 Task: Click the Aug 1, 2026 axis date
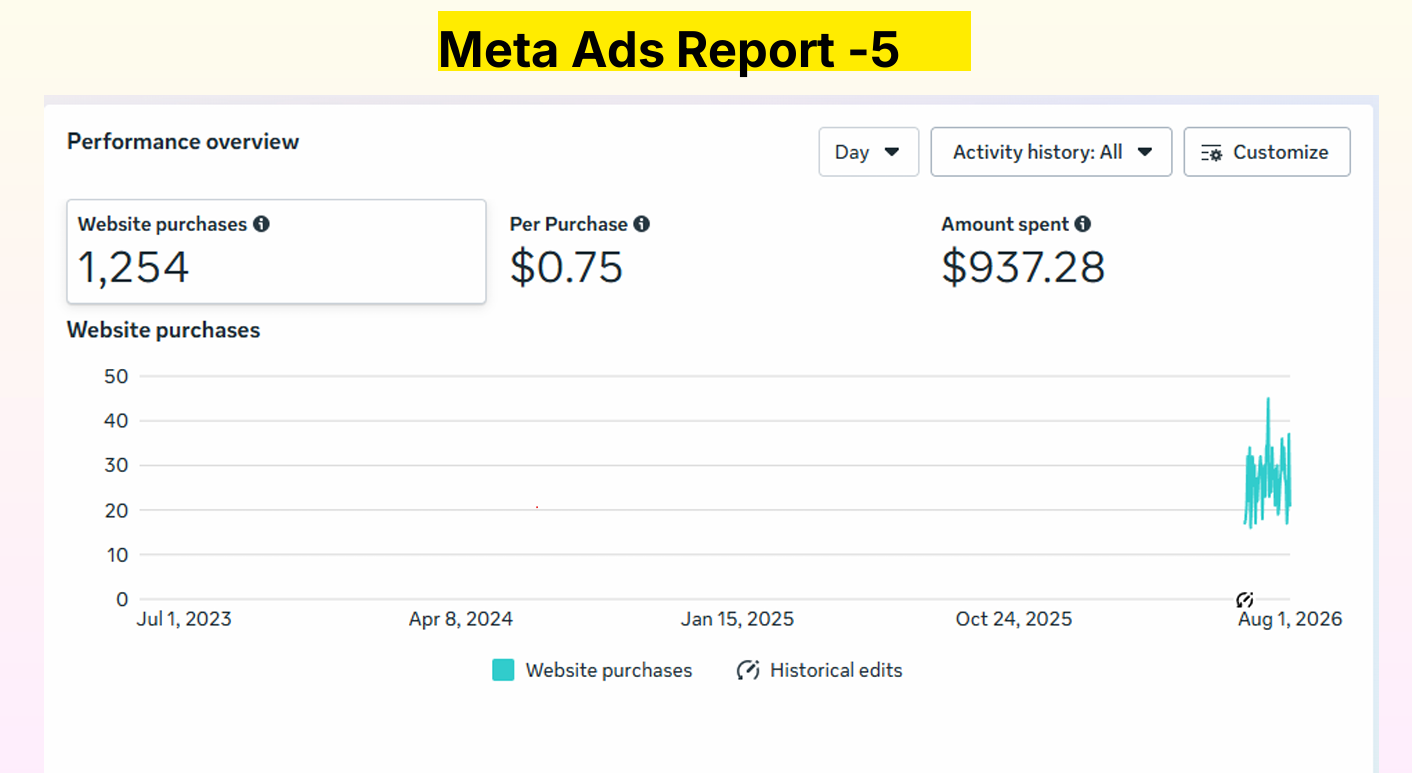click(1290, 619)
